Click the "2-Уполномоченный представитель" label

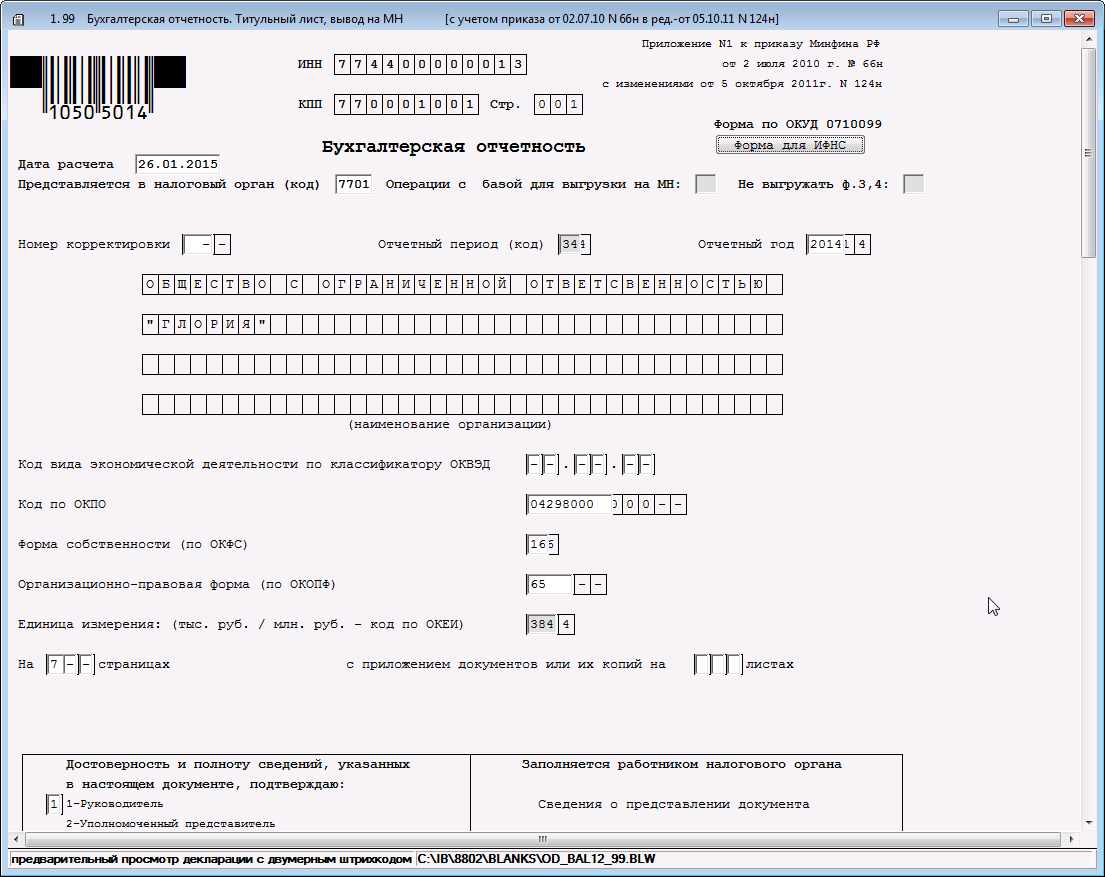click(x=171, y=824)
